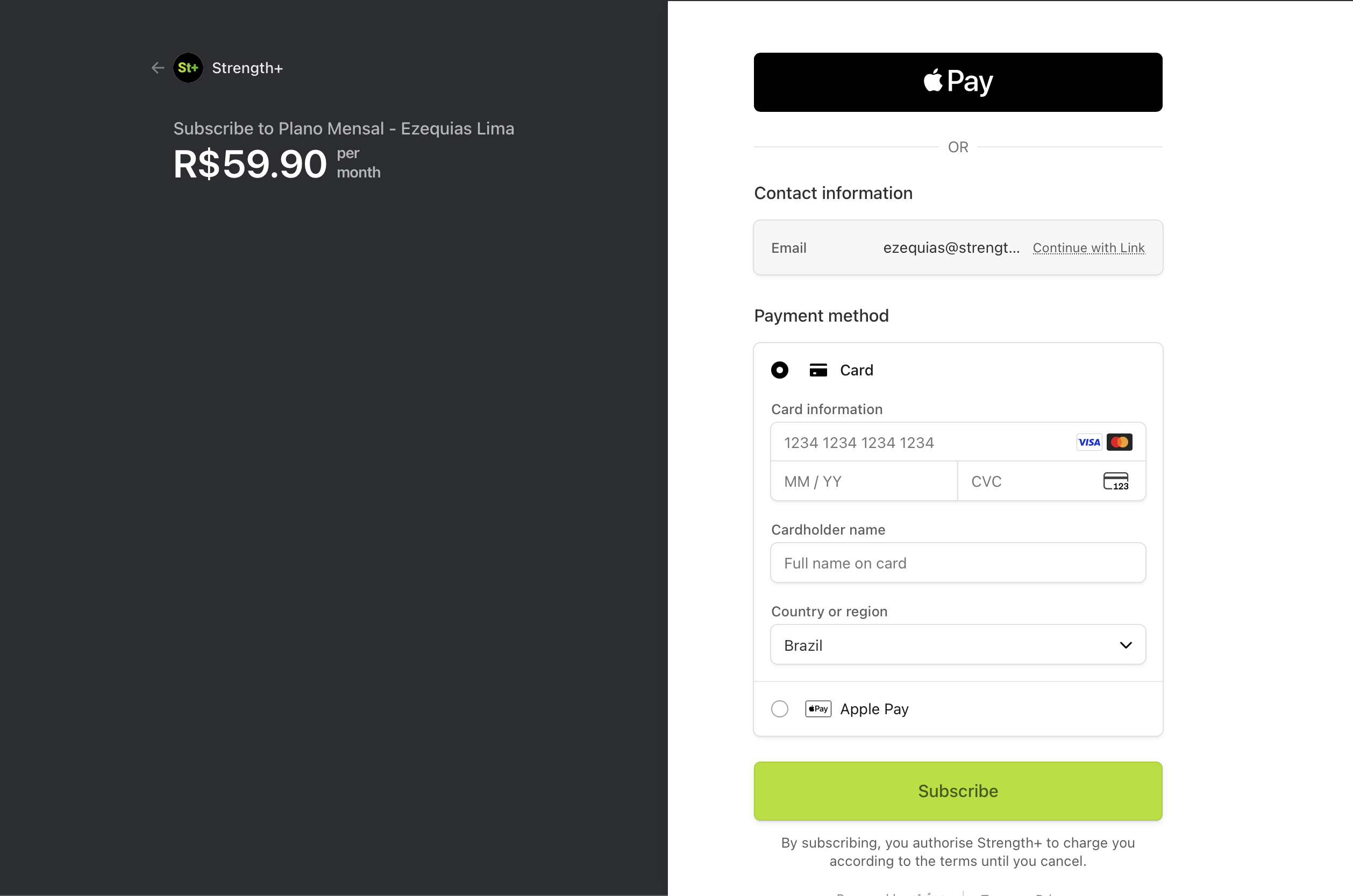This screenshot has width=1353, height=896.
Task: Select the Apple Pay radio button
Action: [779, 709]
